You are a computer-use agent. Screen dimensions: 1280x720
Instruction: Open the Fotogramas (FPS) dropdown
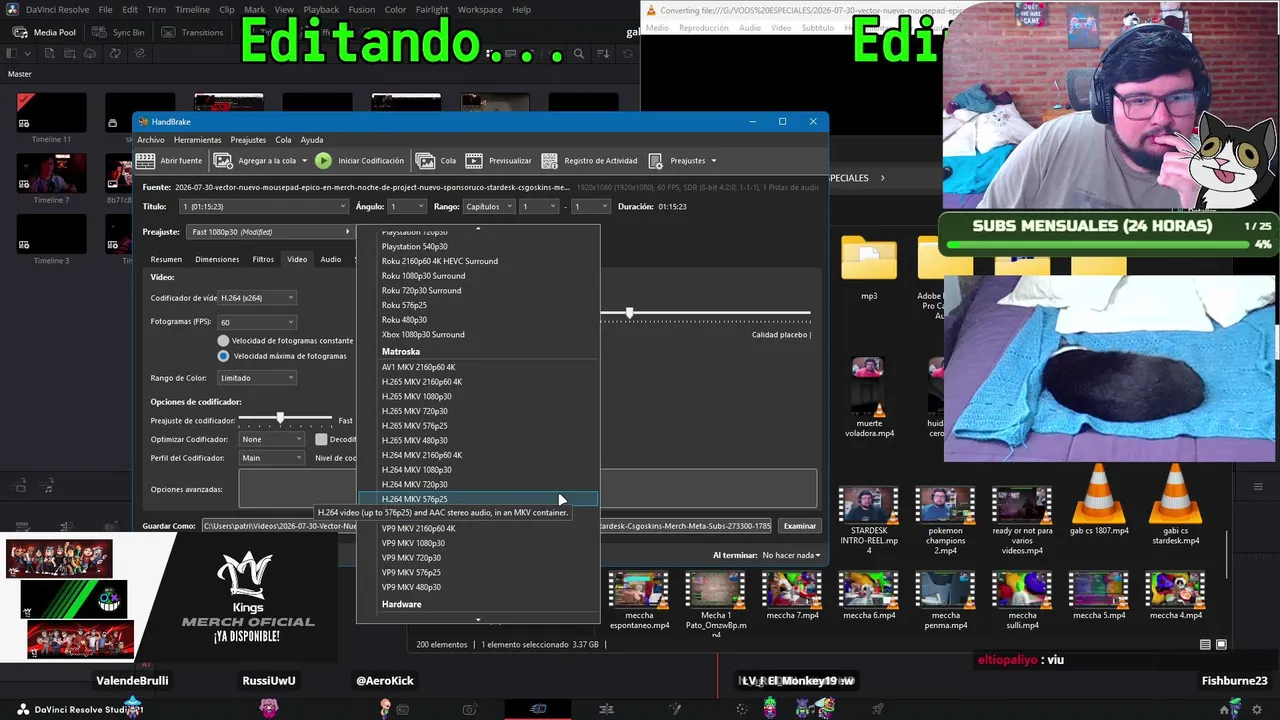257,322
